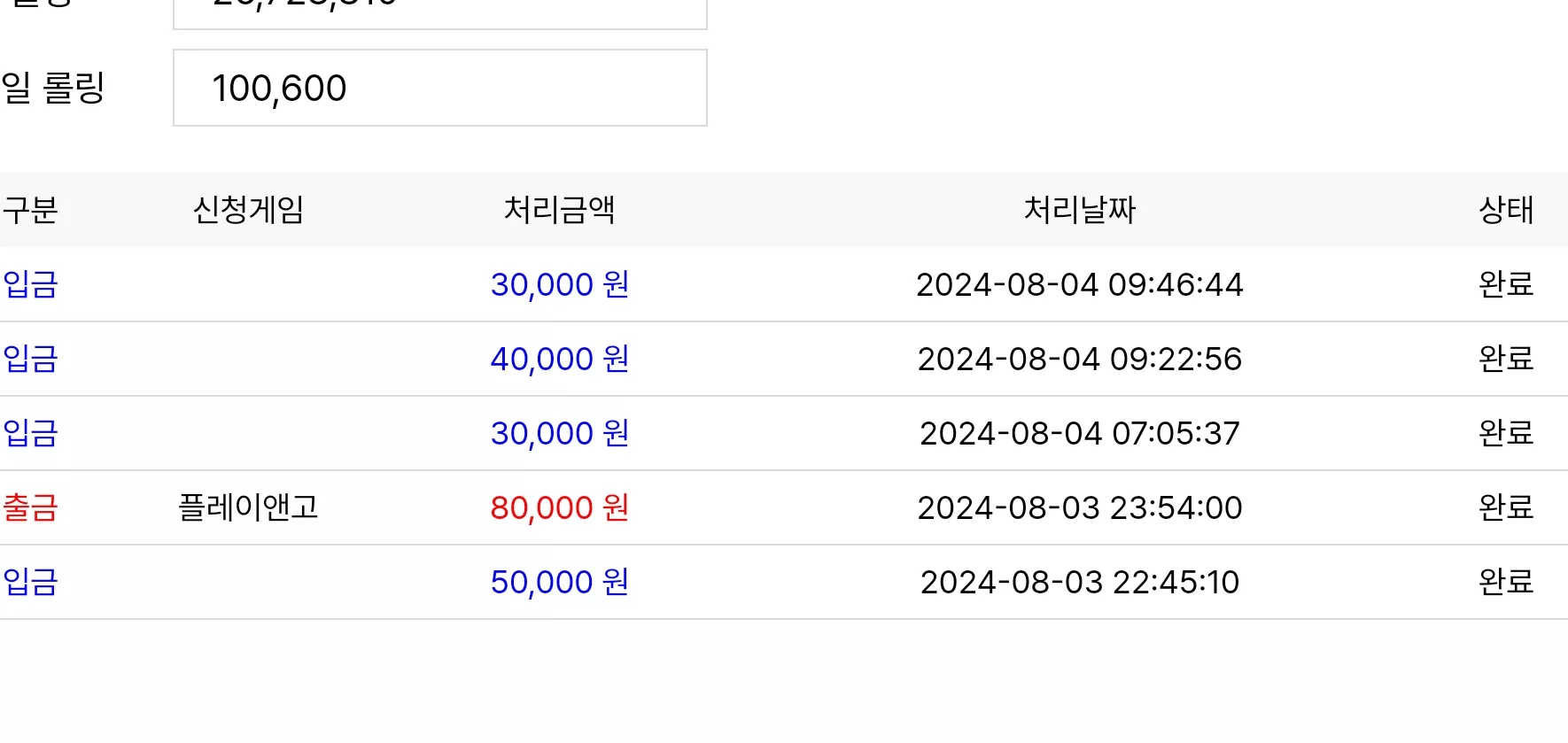Click 입금 in the 07:05:37 row
The height and width of the screenshot is (743, 1568).
point(30,433)
